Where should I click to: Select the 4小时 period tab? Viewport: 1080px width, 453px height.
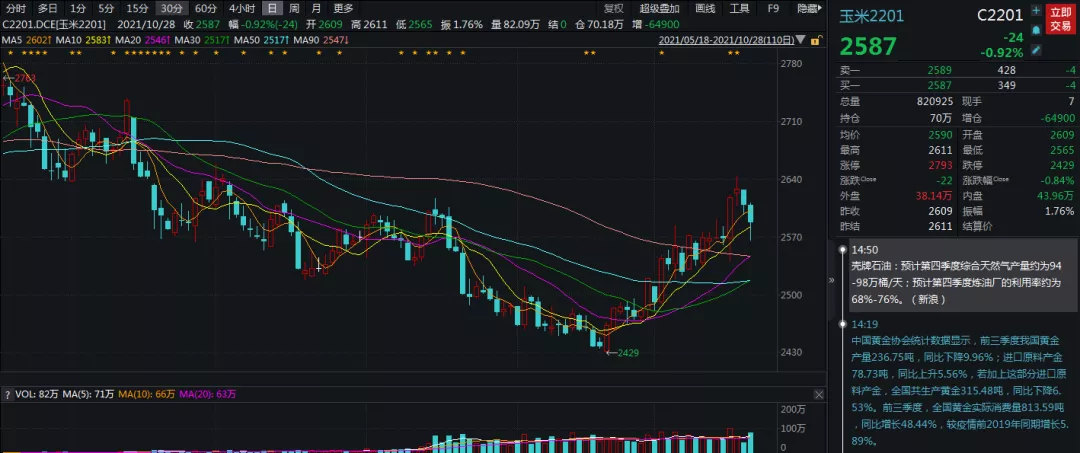242,9
